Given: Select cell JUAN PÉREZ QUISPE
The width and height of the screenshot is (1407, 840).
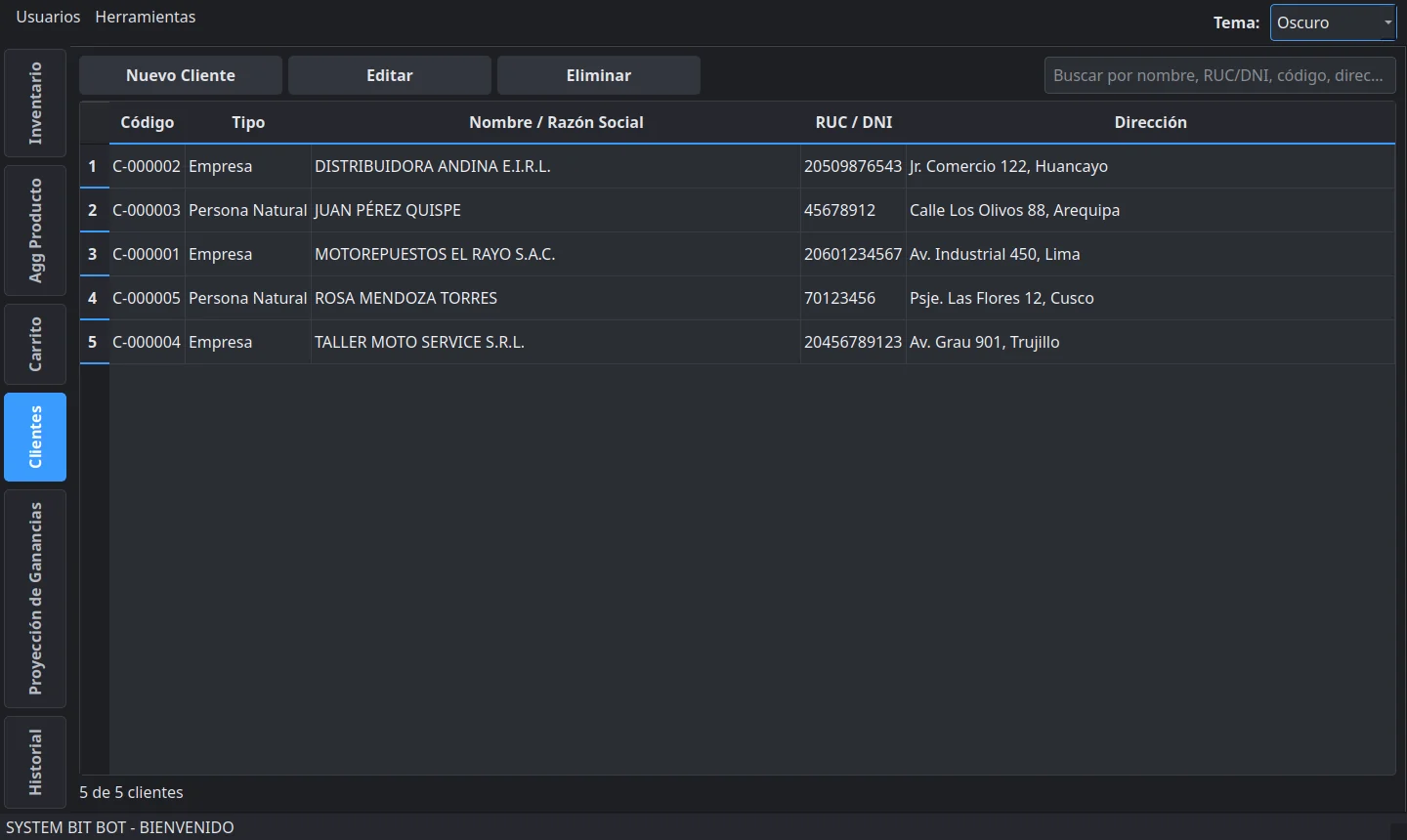Looking at the screenshot, I should point(556,210).
